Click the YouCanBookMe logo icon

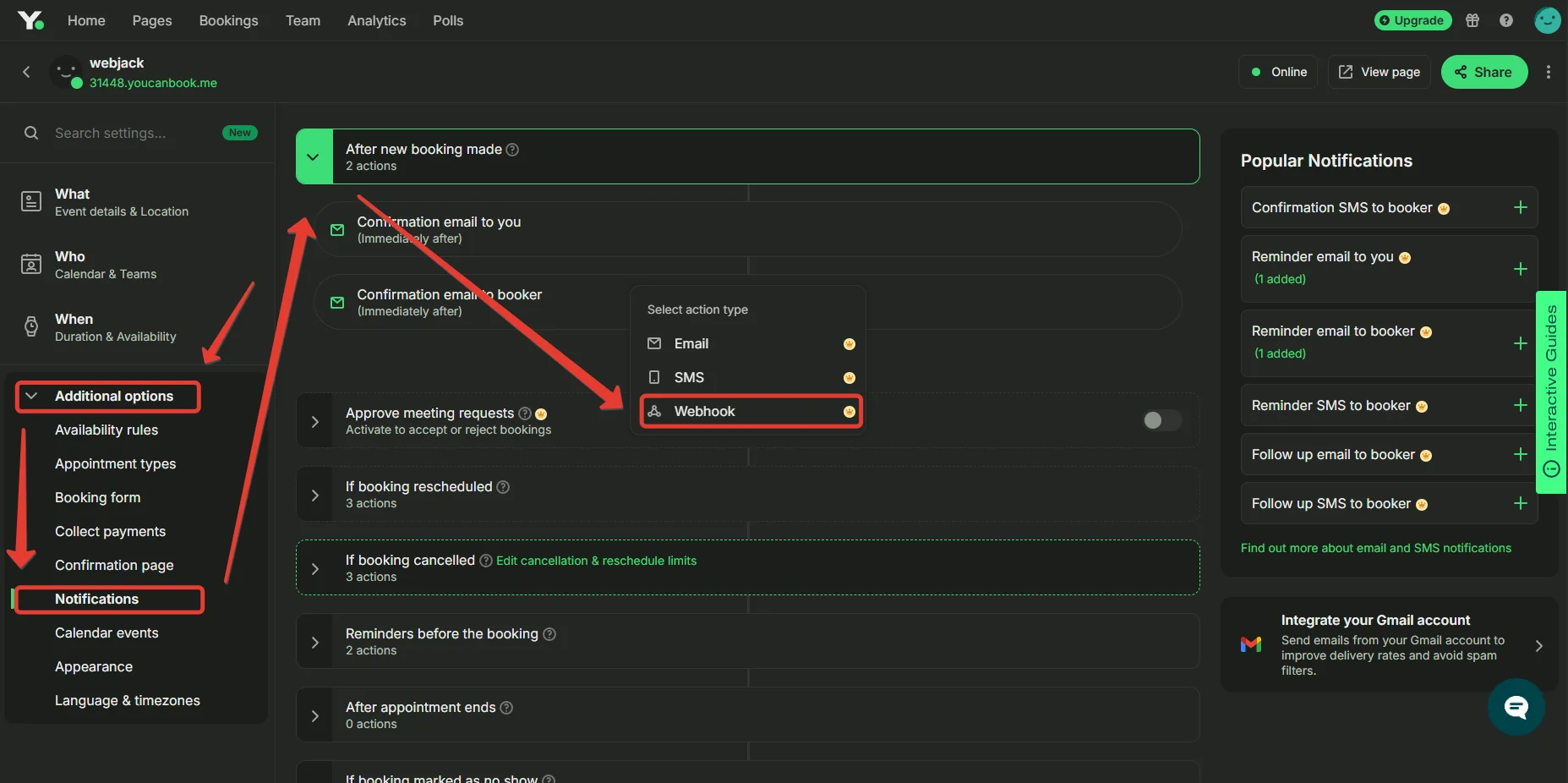point(30,20)
